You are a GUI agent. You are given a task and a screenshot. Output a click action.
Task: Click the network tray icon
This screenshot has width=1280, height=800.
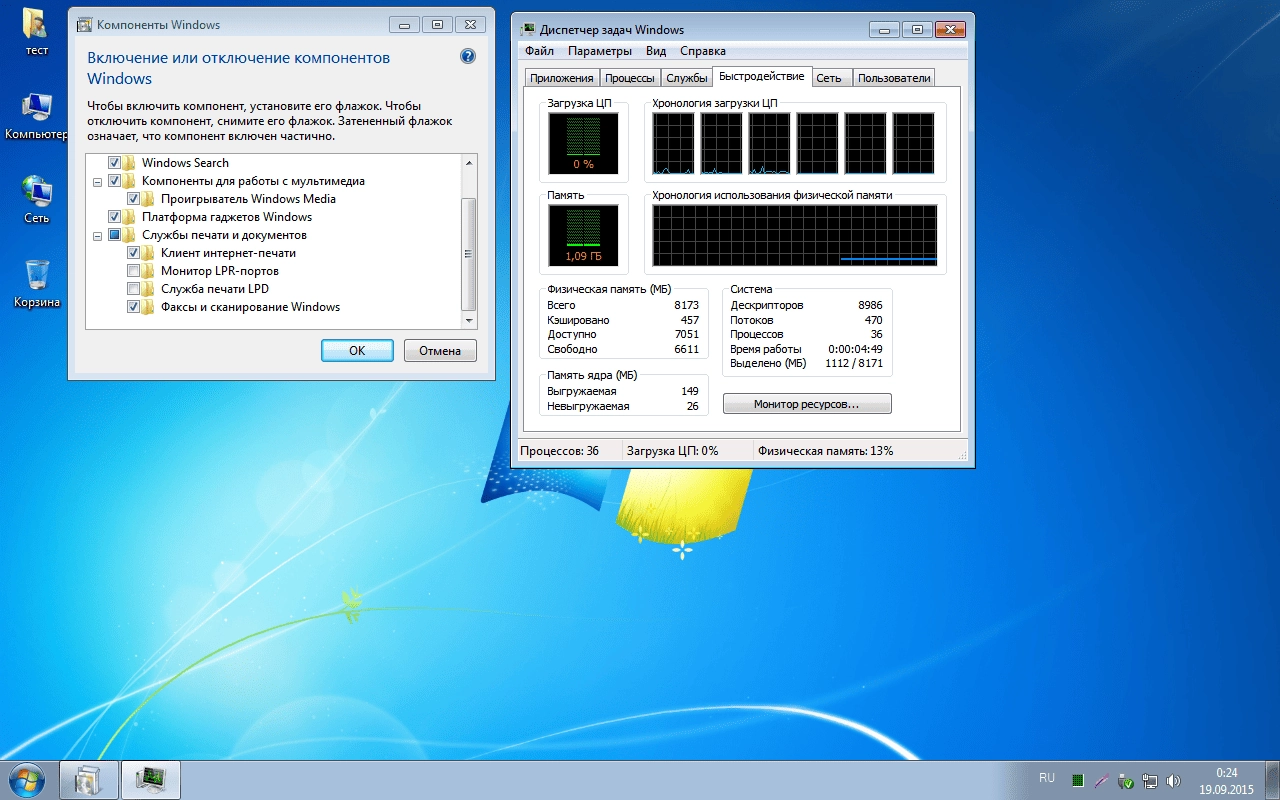click(1150, 780)
